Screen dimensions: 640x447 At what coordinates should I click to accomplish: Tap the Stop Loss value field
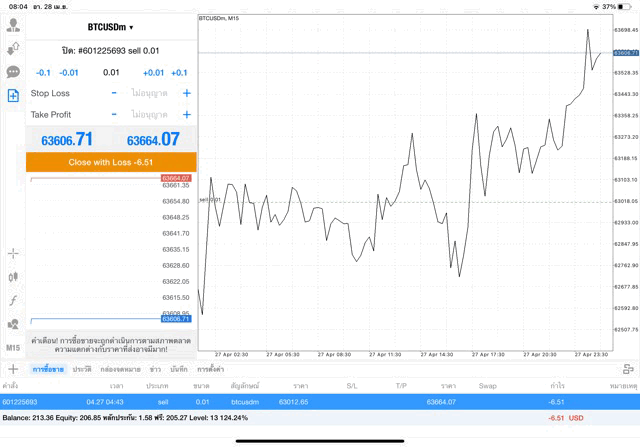(150, 93)
